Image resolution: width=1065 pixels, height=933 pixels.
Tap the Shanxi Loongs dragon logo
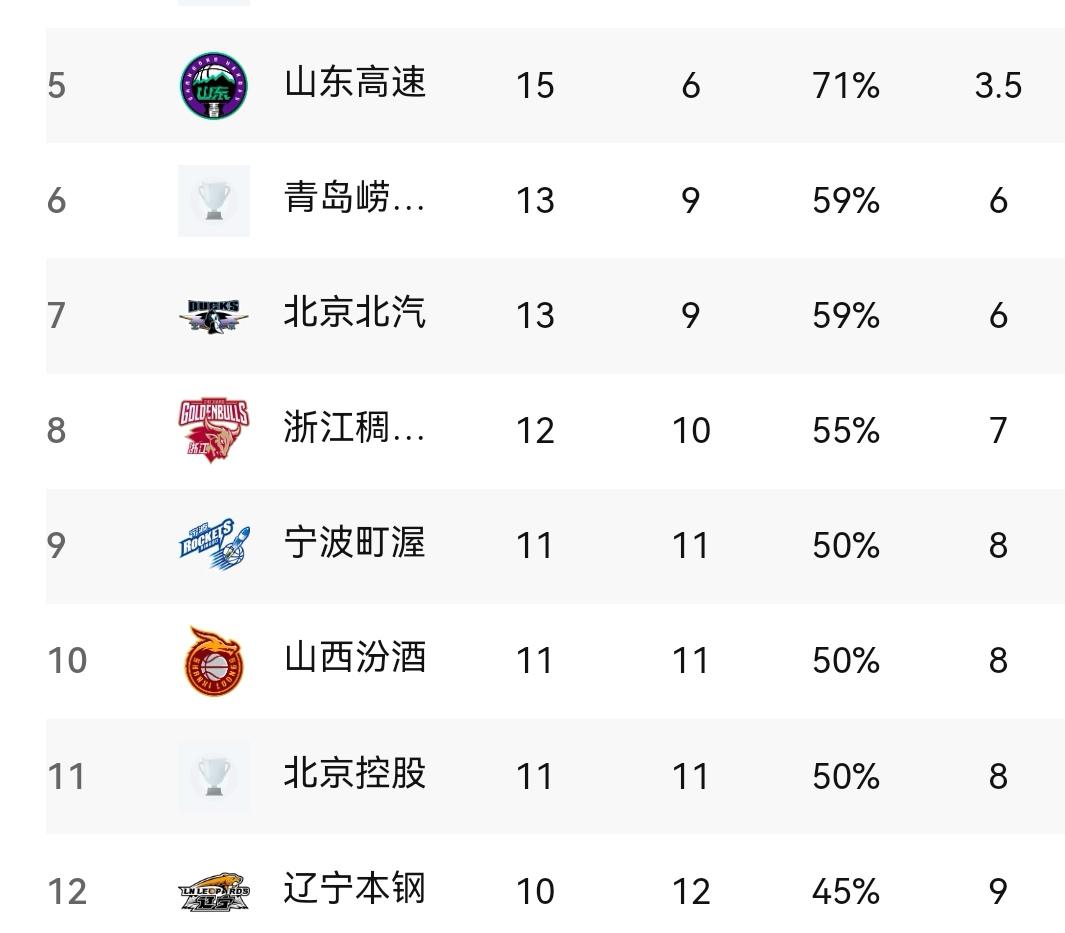pyautogui.click(x=214, y=661)
